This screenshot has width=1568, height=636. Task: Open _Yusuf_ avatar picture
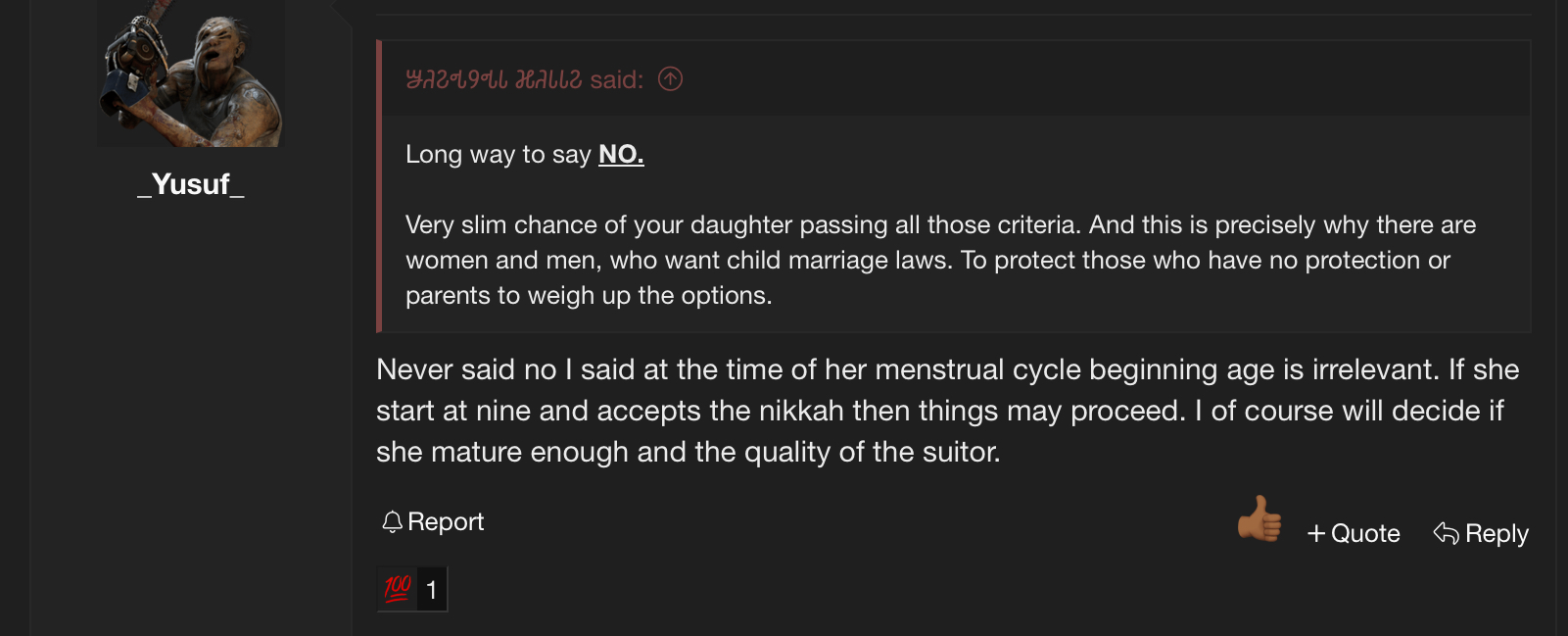[x=191, y=73]
